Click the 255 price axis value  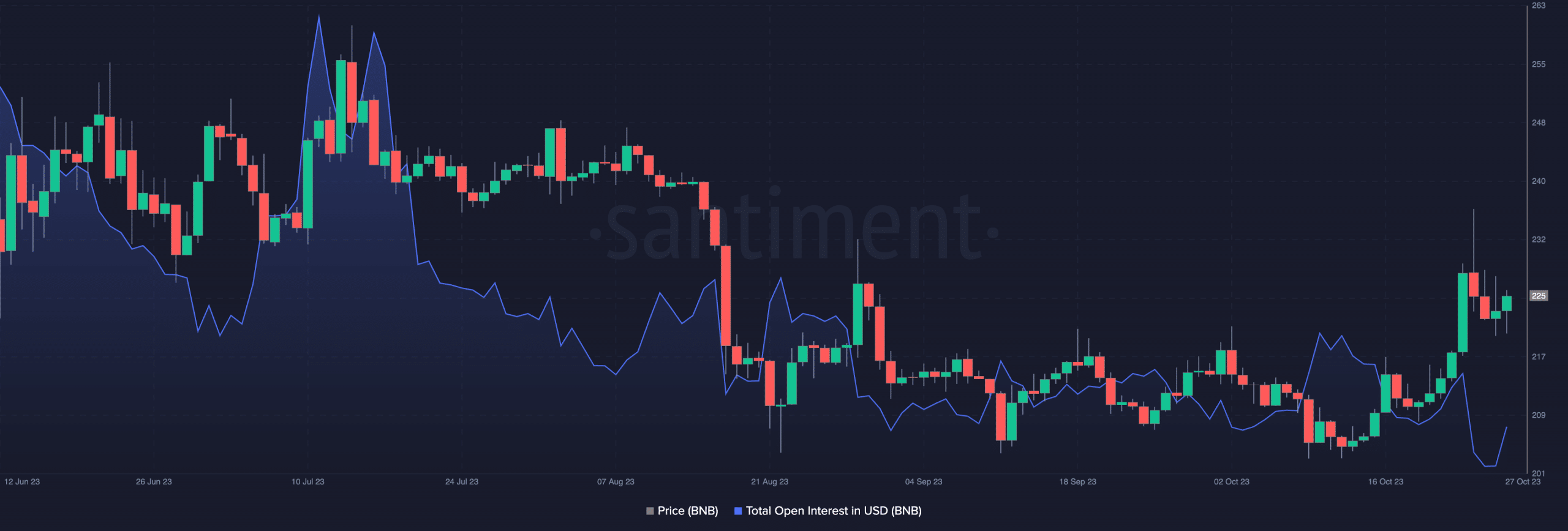click(x=1539, y=64)
